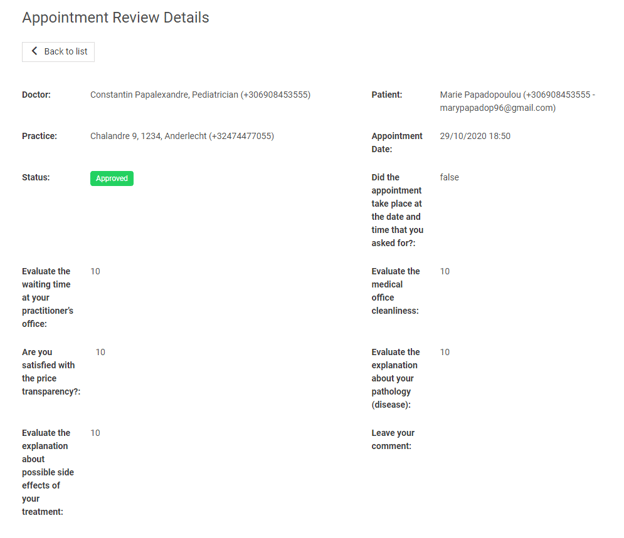624x538 pixels.
Task: Click the Status field label
Action: tap(36, 177)
